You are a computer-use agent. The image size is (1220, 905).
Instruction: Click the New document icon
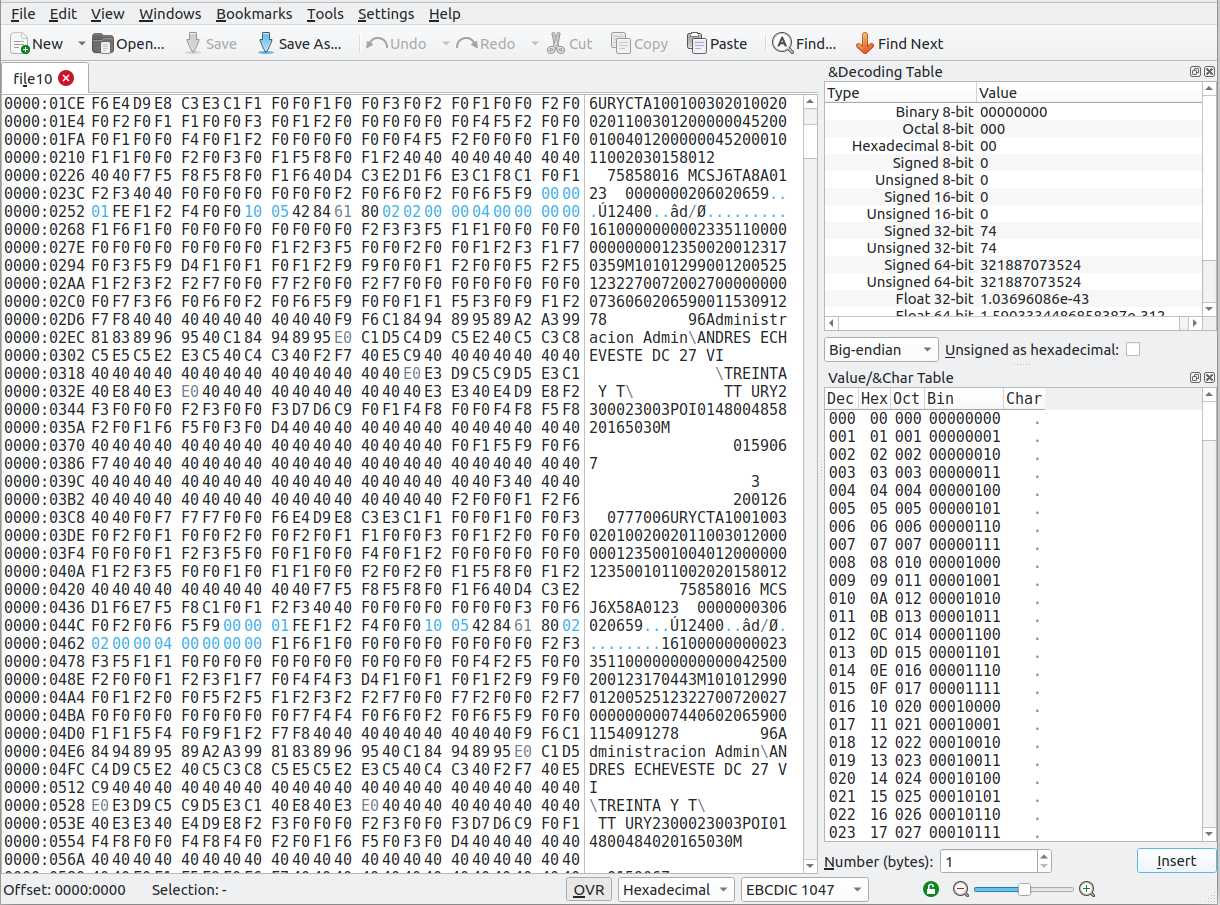(x=20, y=44)
